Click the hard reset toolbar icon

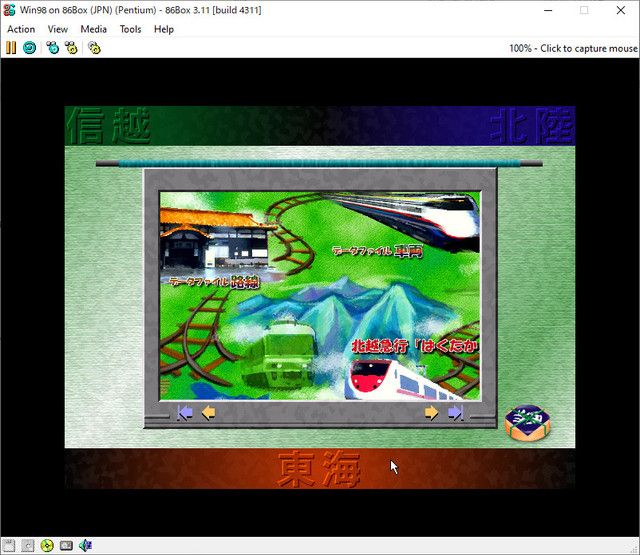click(x=29, y=48)
